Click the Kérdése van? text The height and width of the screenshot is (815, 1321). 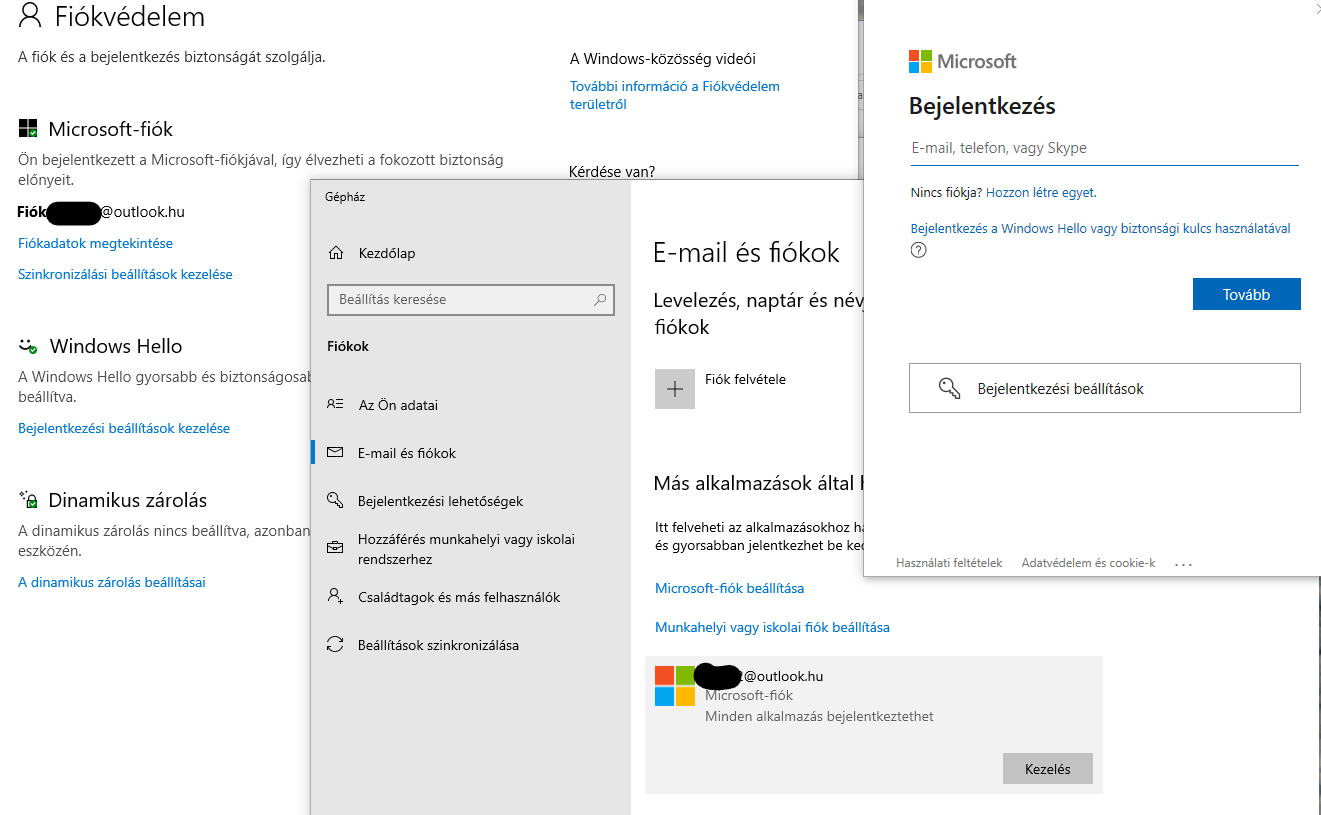(x=612, y=171)
